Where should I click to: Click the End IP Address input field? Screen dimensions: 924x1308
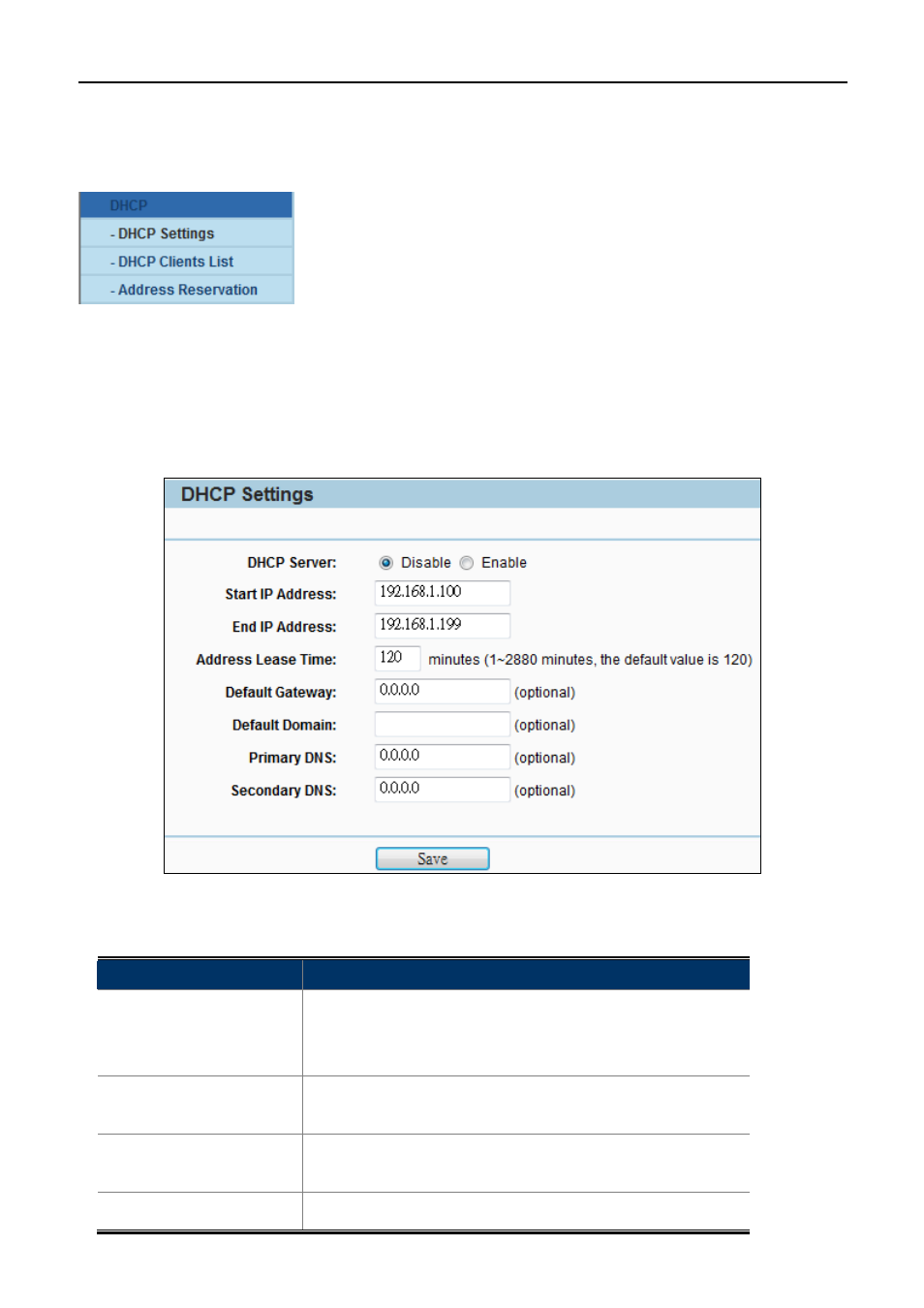pyautogui.click(x=442, y=626)
